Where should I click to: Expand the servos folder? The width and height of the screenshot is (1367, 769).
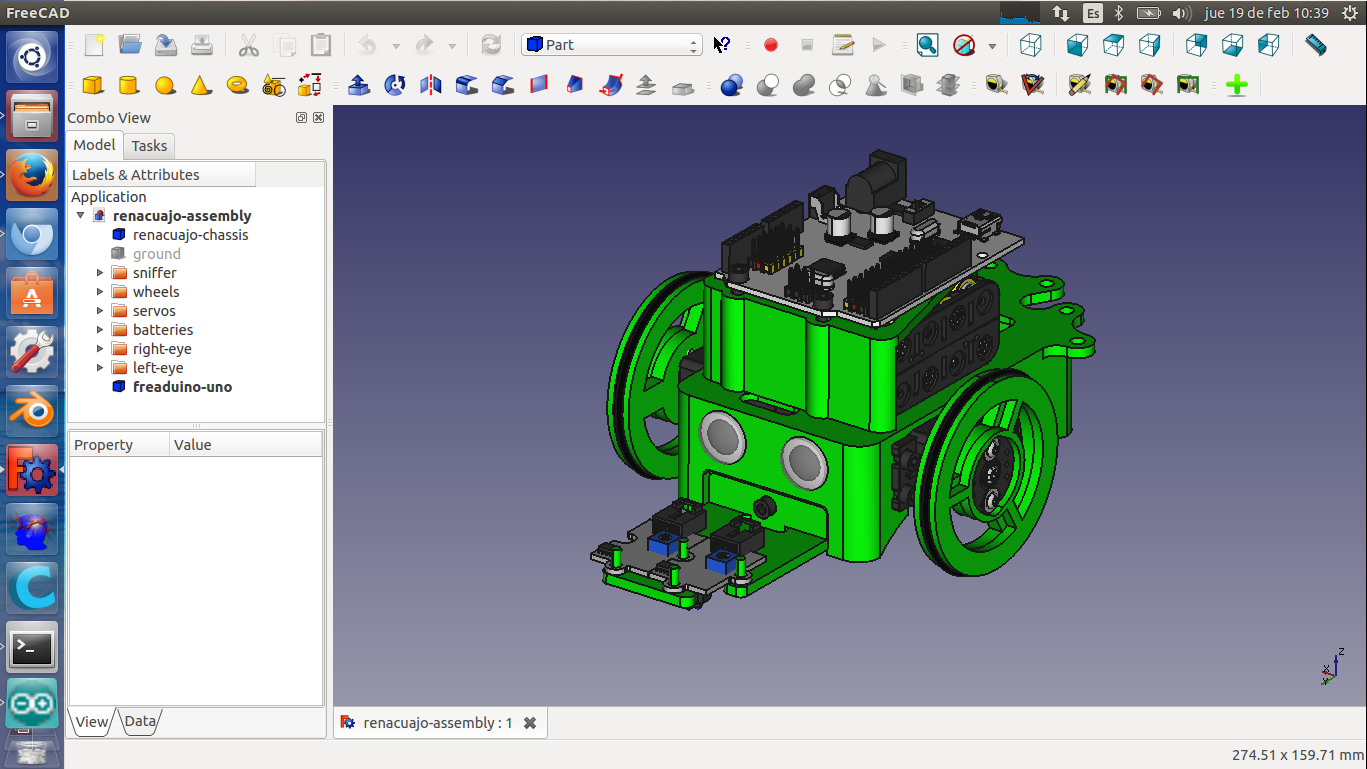100,311
